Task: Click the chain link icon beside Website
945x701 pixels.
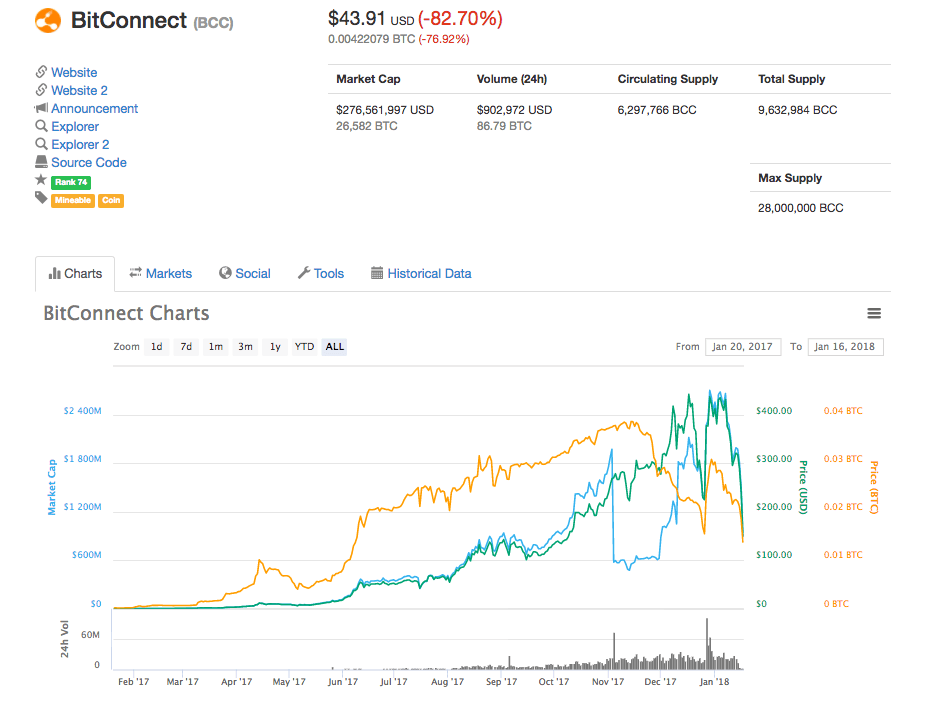Action: click(x=41, y=72)
